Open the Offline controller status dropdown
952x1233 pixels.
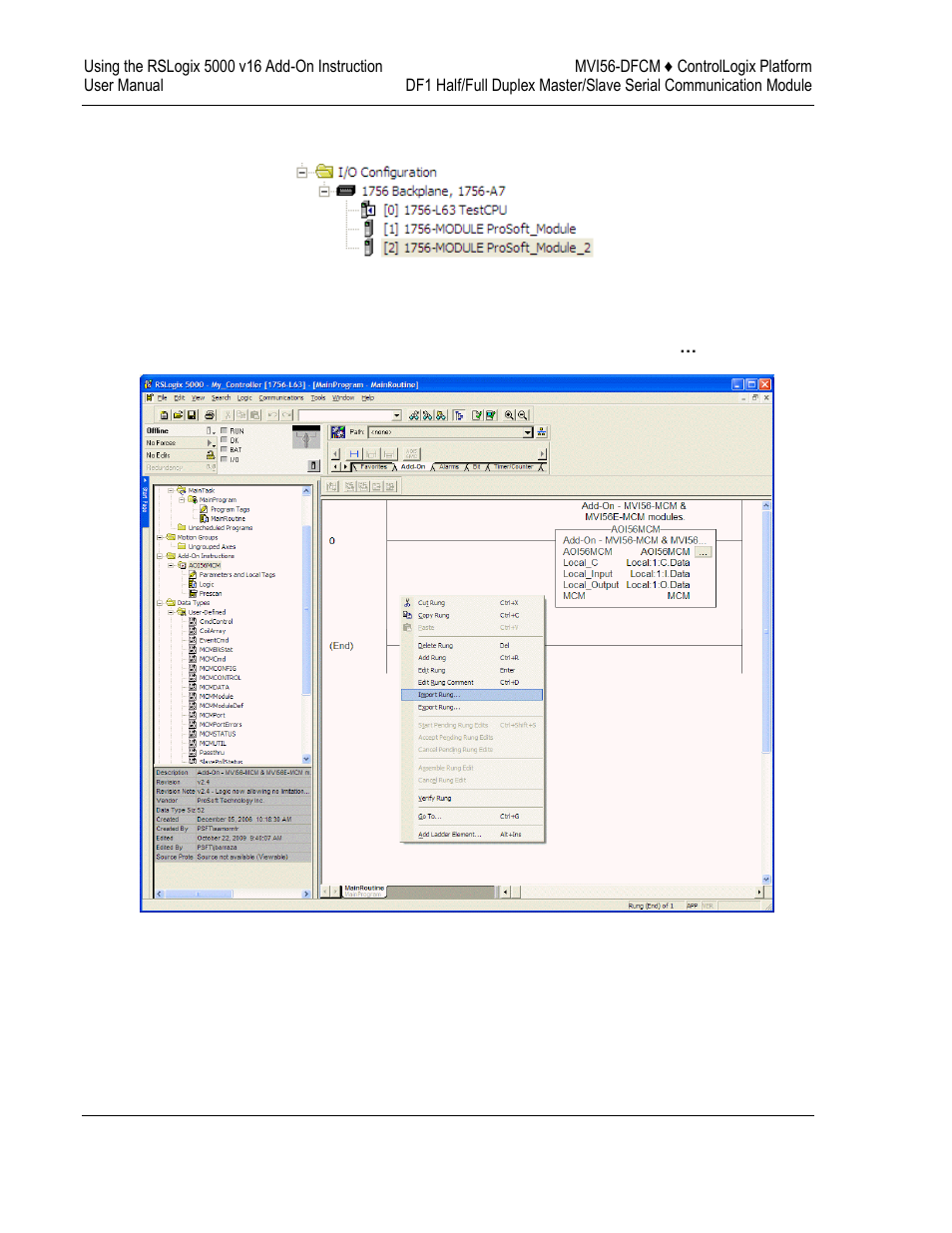pyautogui.click(x=211, y=431)
